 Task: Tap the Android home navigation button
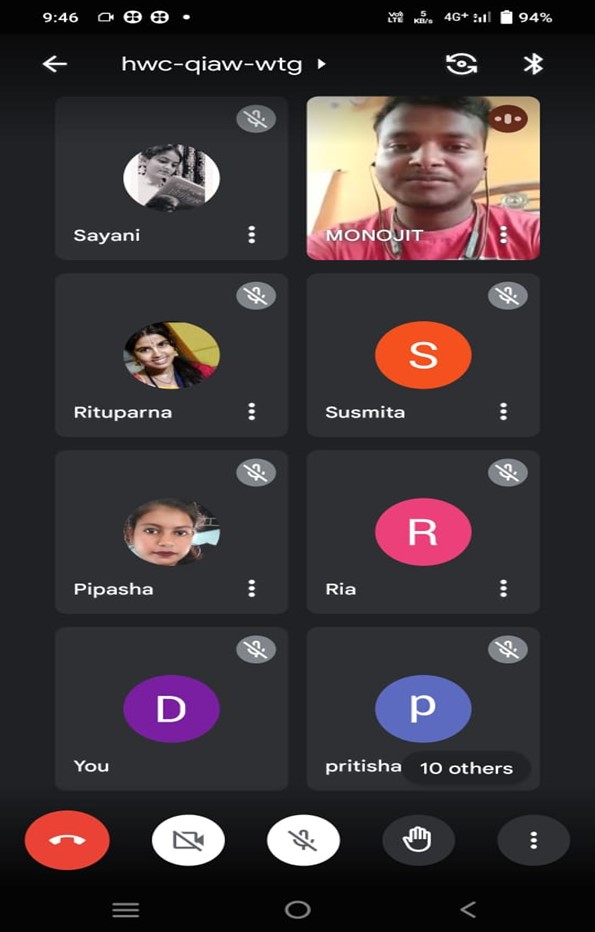click(298, 909)
